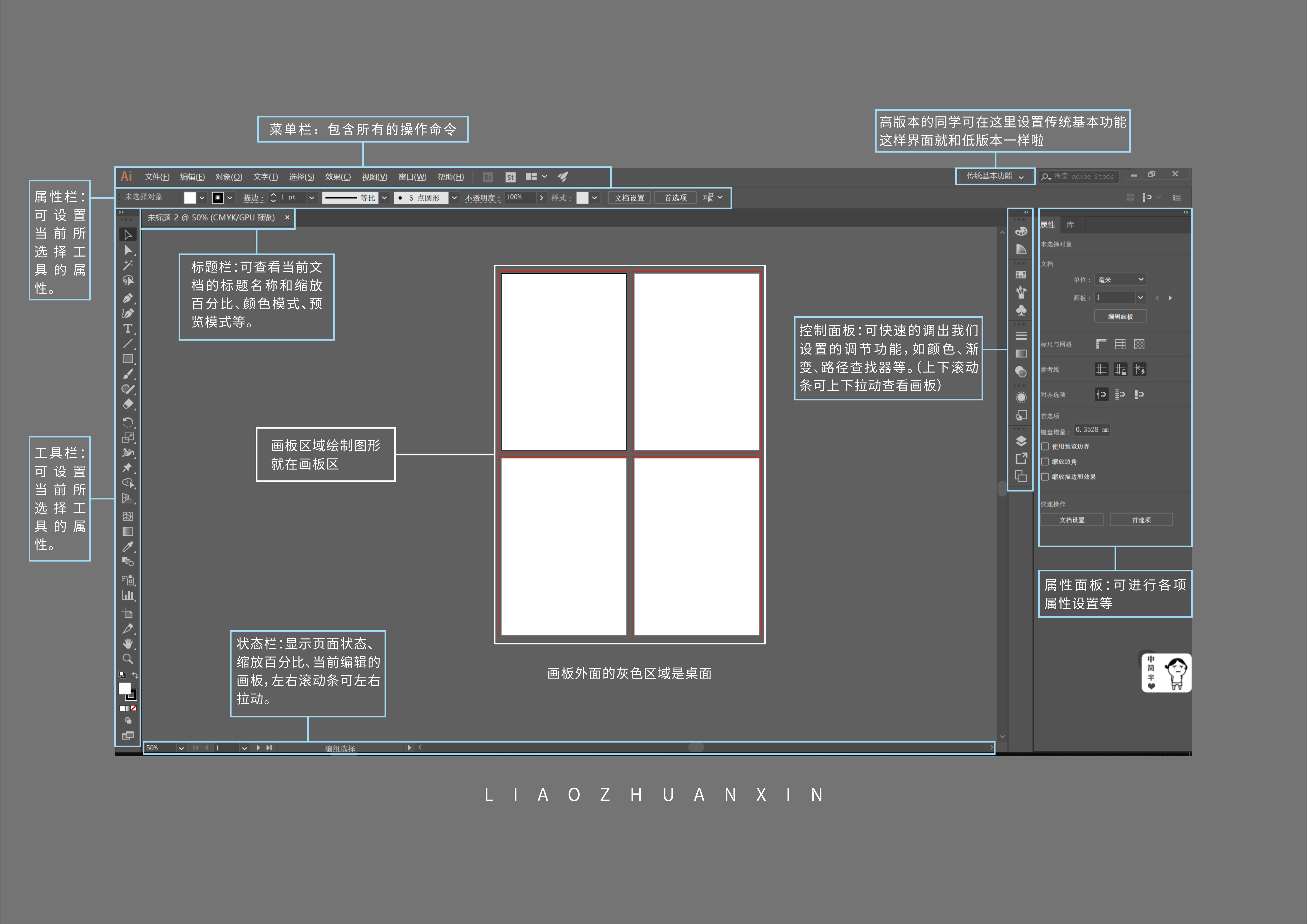Viewport: 1307px width, 924px height.
Task: Select the Eyedropper tool
Action: click(127, 547)
